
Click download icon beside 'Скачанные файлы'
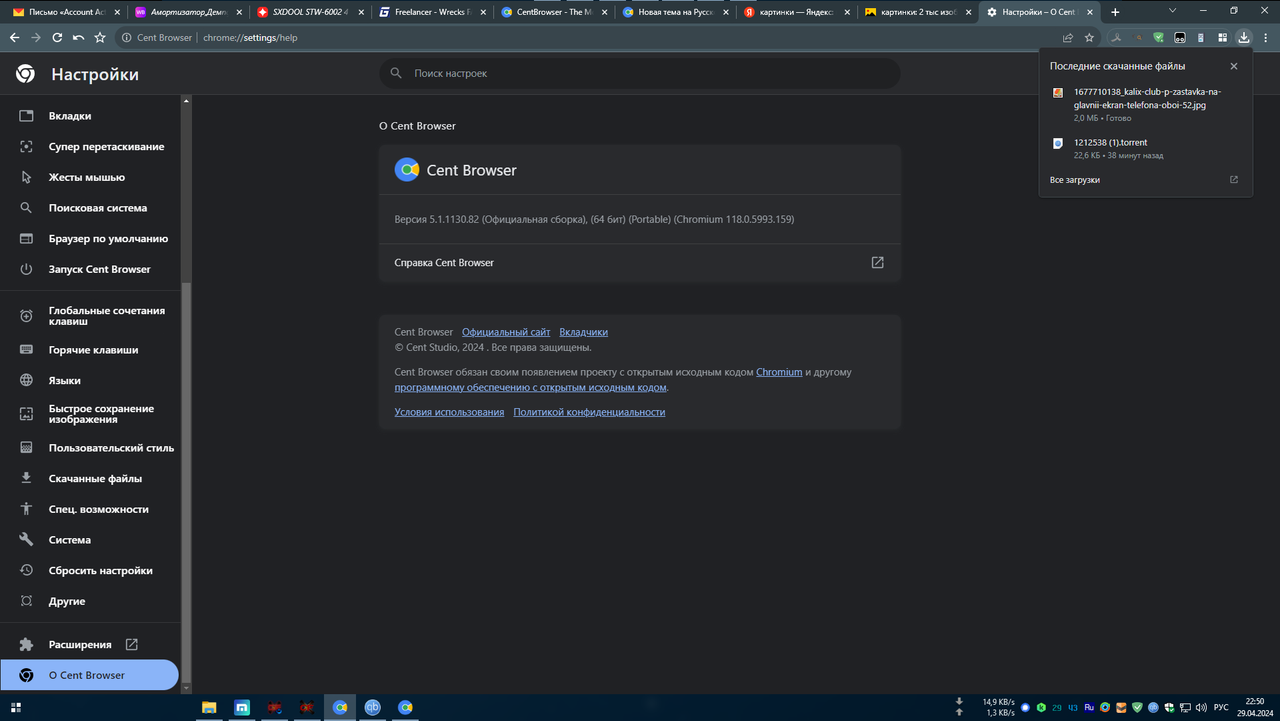click(27, 478)
